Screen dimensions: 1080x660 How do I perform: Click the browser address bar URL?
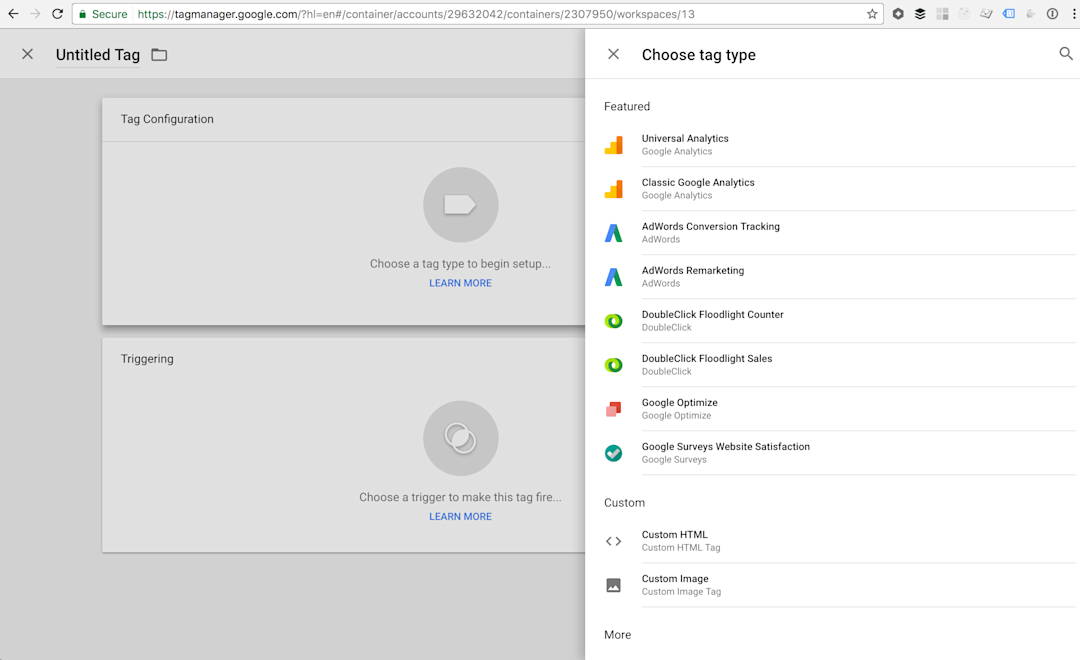click(x=416, y=14)
